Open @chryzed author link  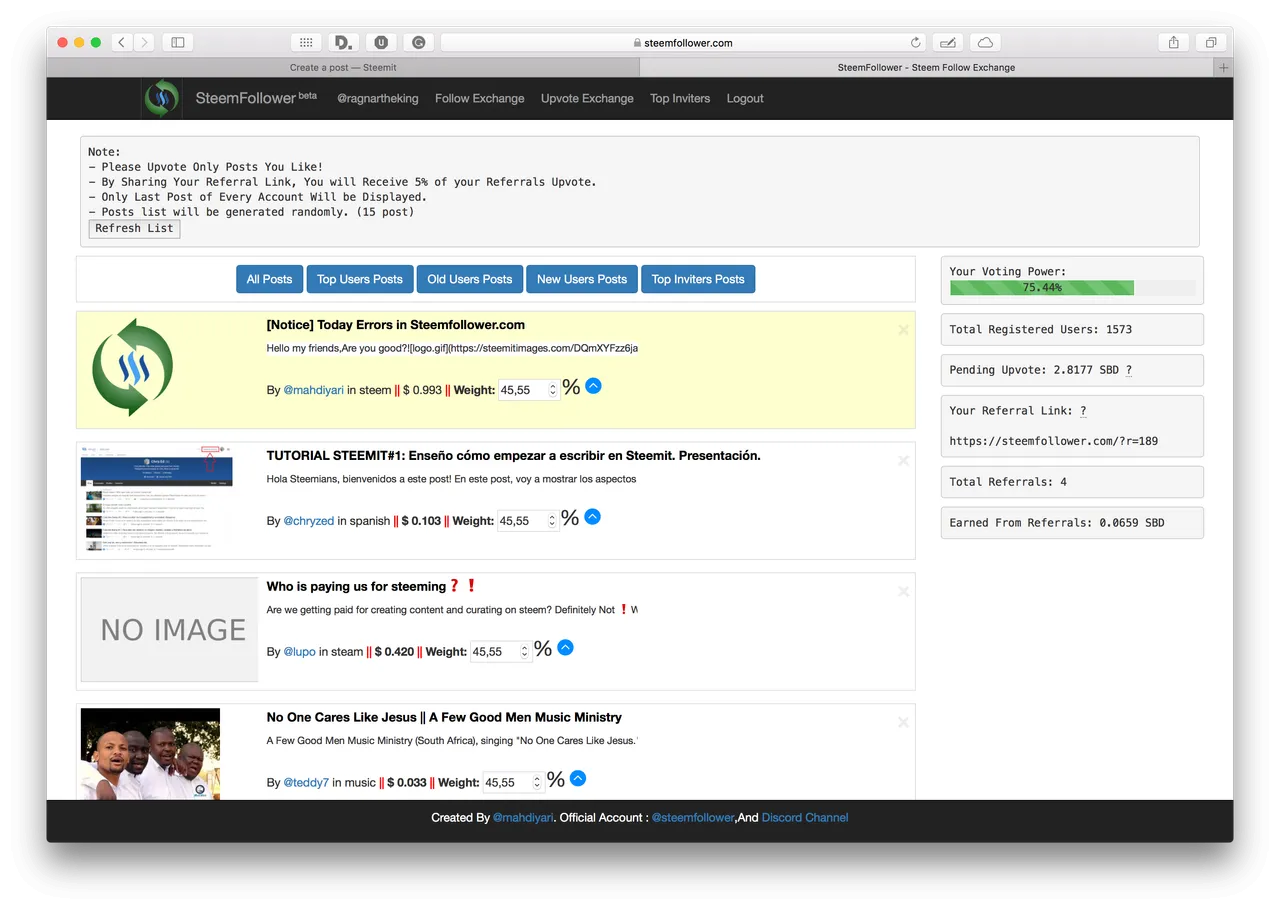(x=309, y=521)
